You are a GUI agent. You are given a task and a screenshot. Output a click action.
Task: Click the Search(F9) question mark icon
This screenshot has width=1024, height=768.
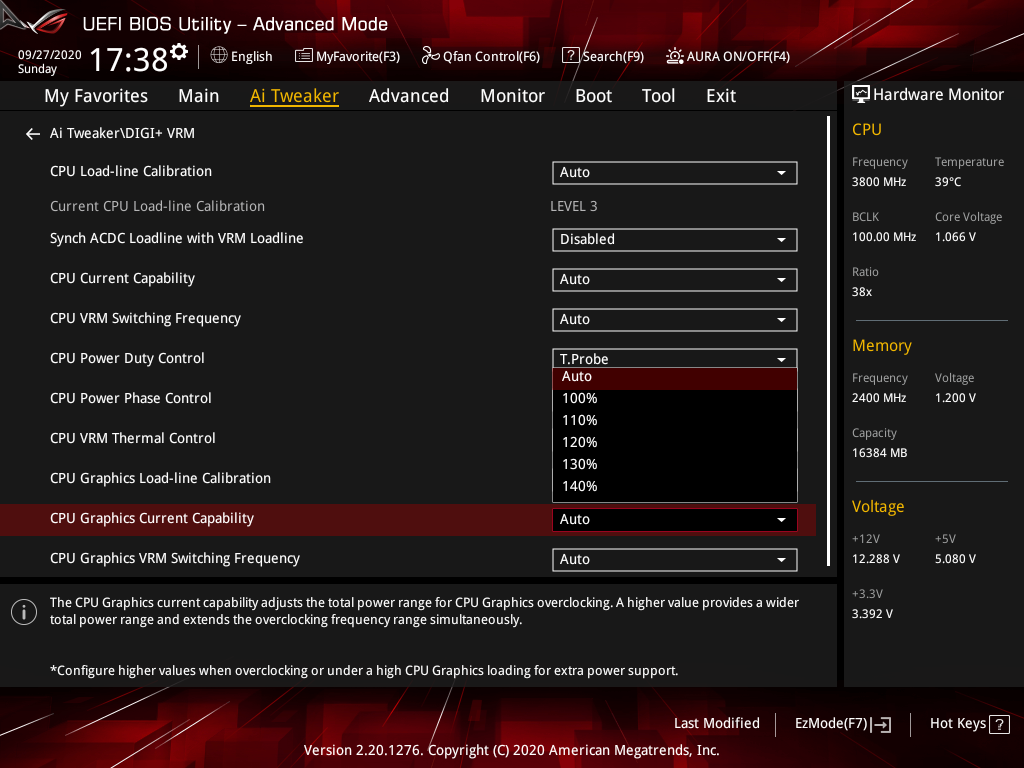tap(570, 56)
